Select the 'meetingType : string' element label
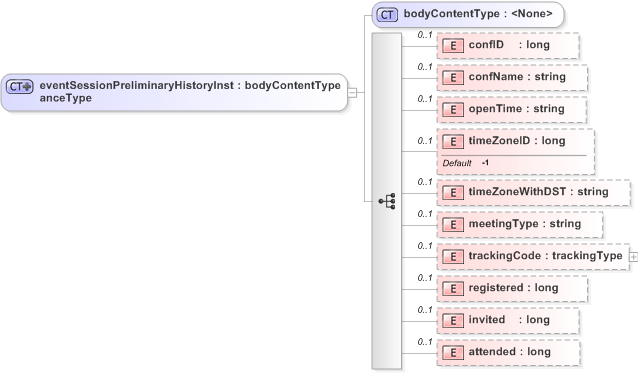The height and width of the screenshot is (373, 638). coord(525,224)
